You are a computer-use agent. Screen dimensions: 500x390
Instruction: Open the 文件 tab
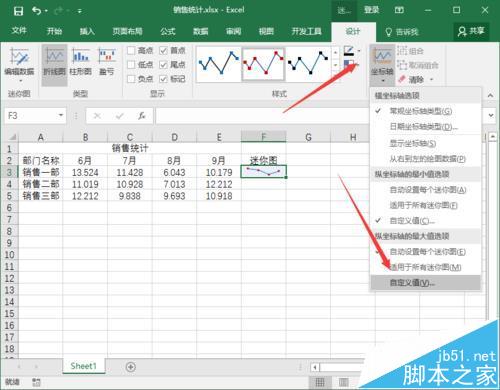coord(19,31)
